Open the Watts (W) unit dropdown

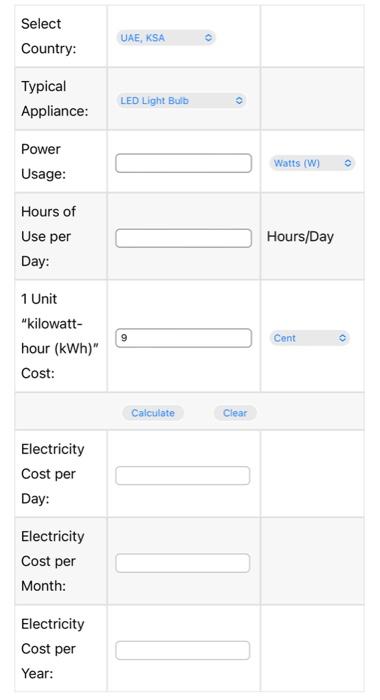pyautogui.click(x=312, y=163)
